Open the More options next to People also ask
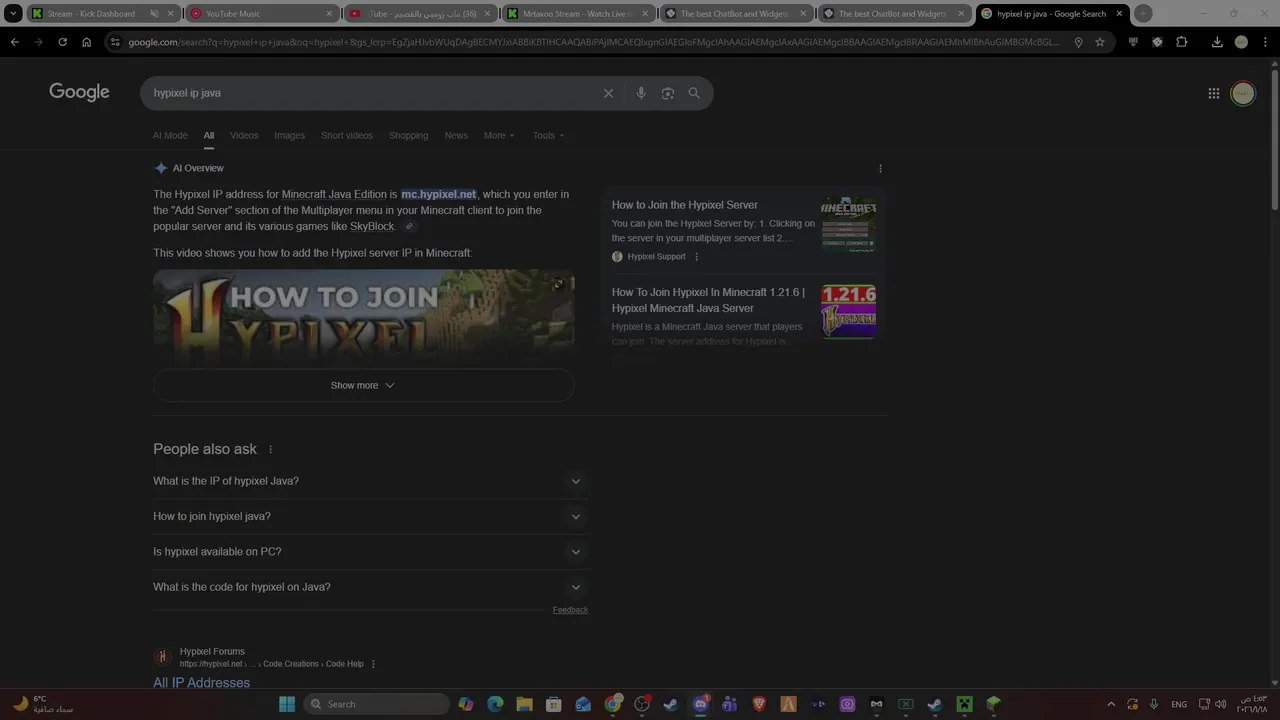 270,449
